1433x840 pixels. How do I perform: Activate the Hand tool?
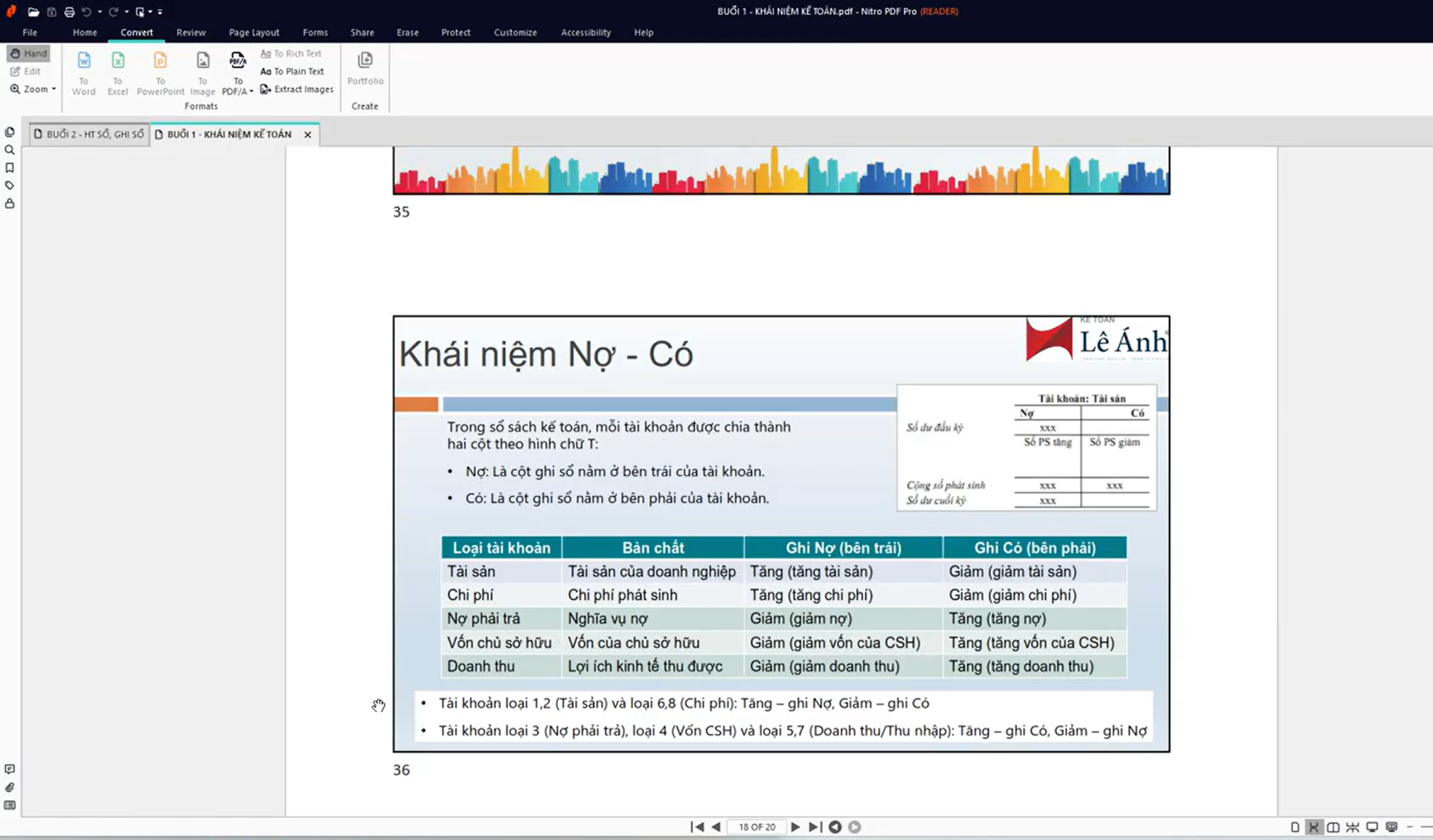29,53
